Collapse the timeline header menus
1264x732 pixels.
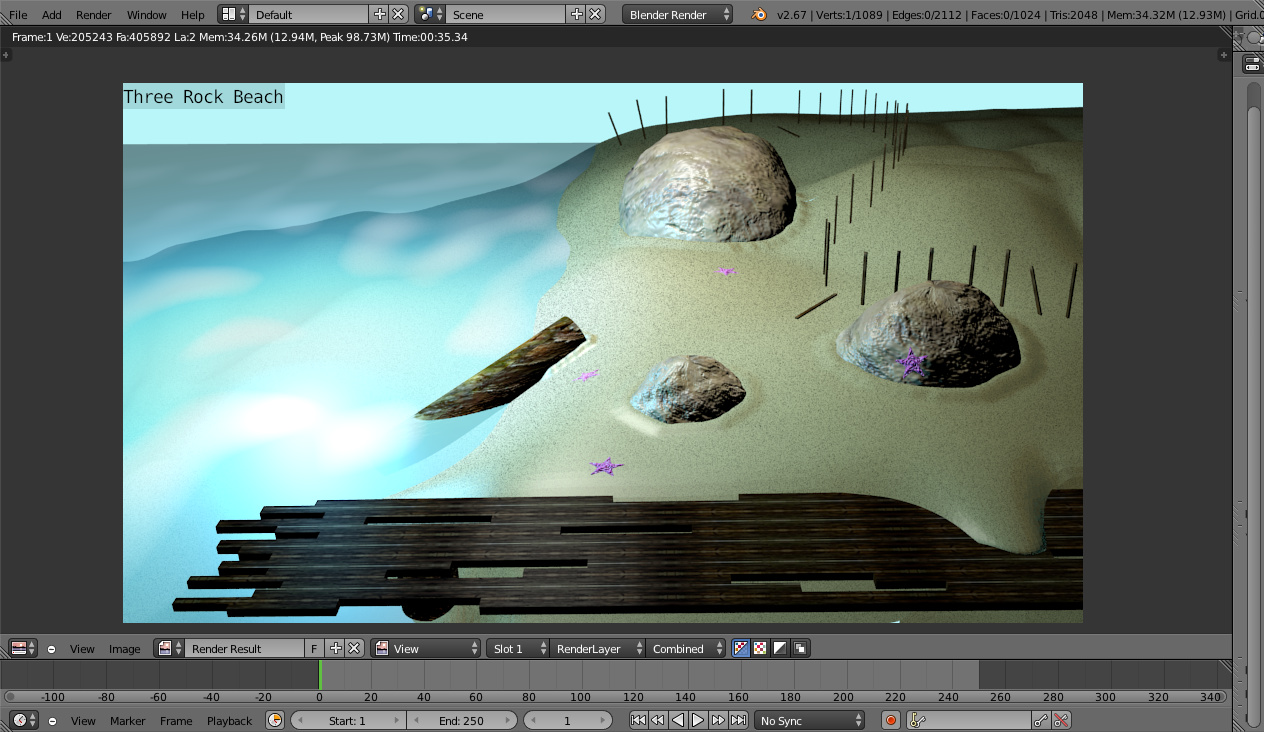pos(52,721)
